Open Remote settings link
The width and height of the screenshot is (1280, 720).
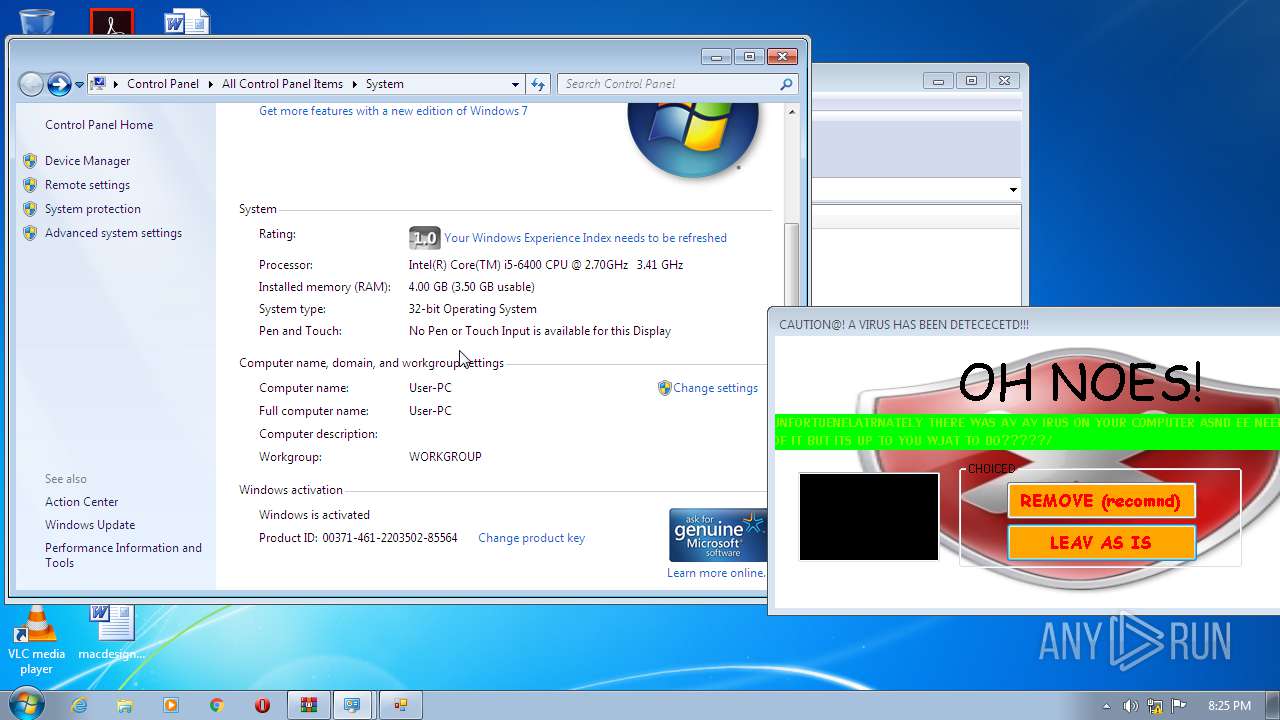pyautogui.click(x=87, y=185)
